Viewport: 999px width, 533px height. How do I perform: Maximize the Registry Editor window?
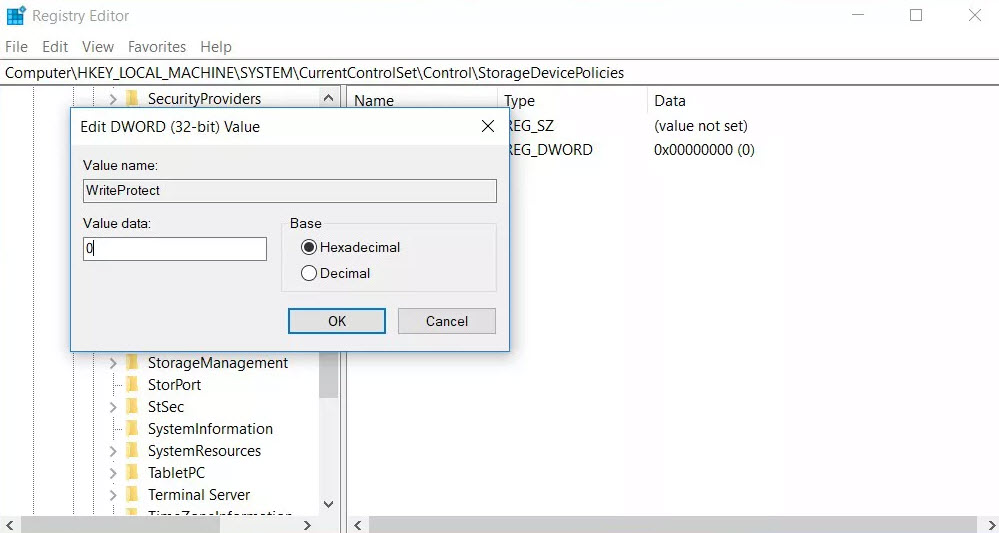pyautogui.click(x=916, y=15)
